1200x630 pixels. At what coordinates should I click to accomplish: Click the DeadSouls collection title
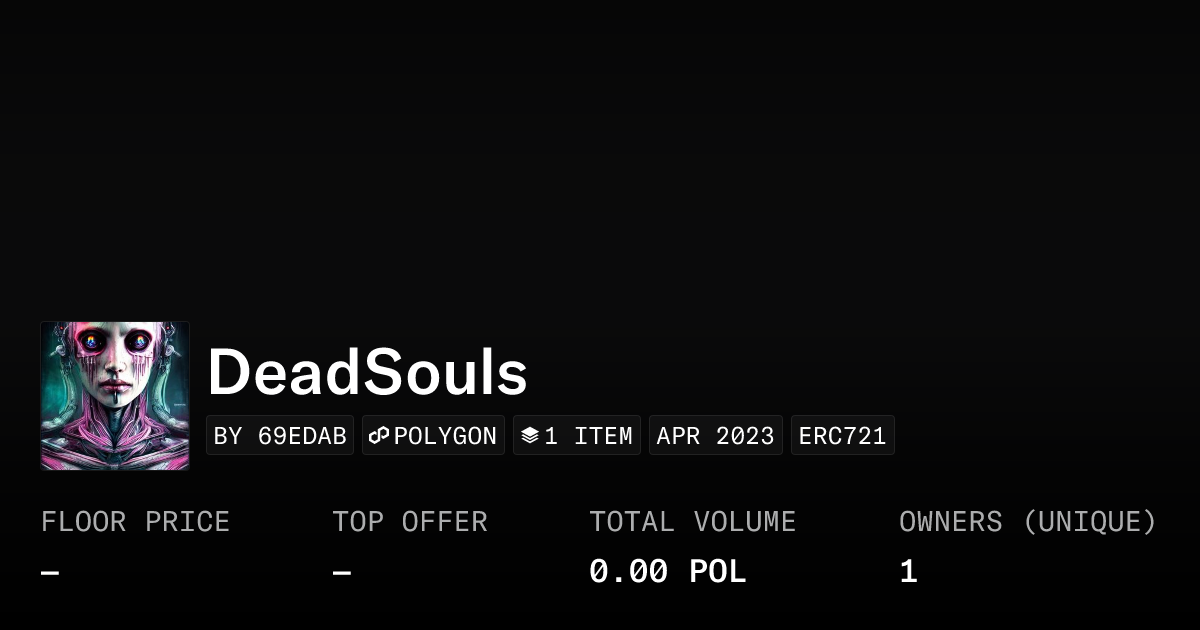[x=368, y=371]
